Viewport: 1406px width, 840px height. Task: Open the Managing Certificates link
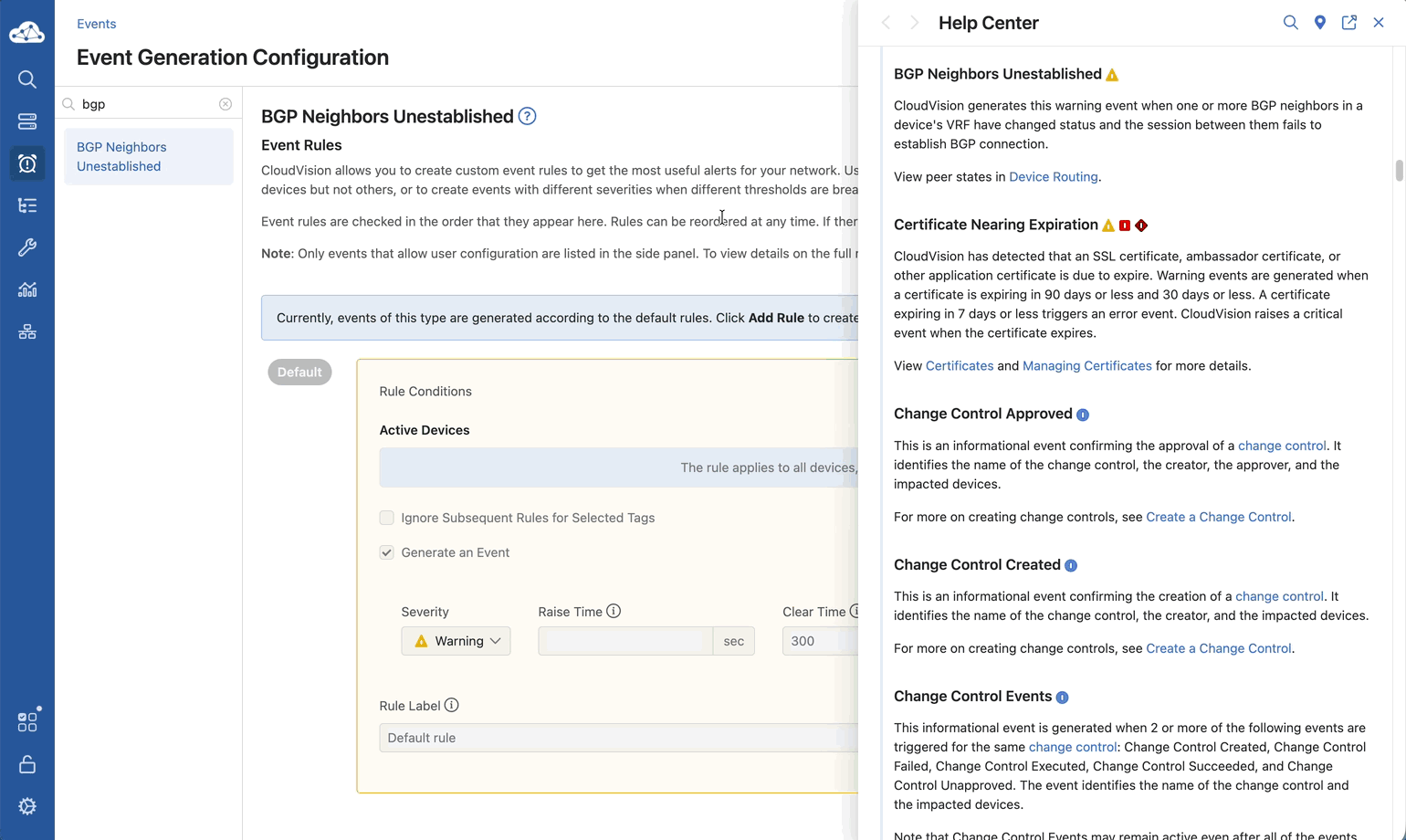(x=1087, y=366)
